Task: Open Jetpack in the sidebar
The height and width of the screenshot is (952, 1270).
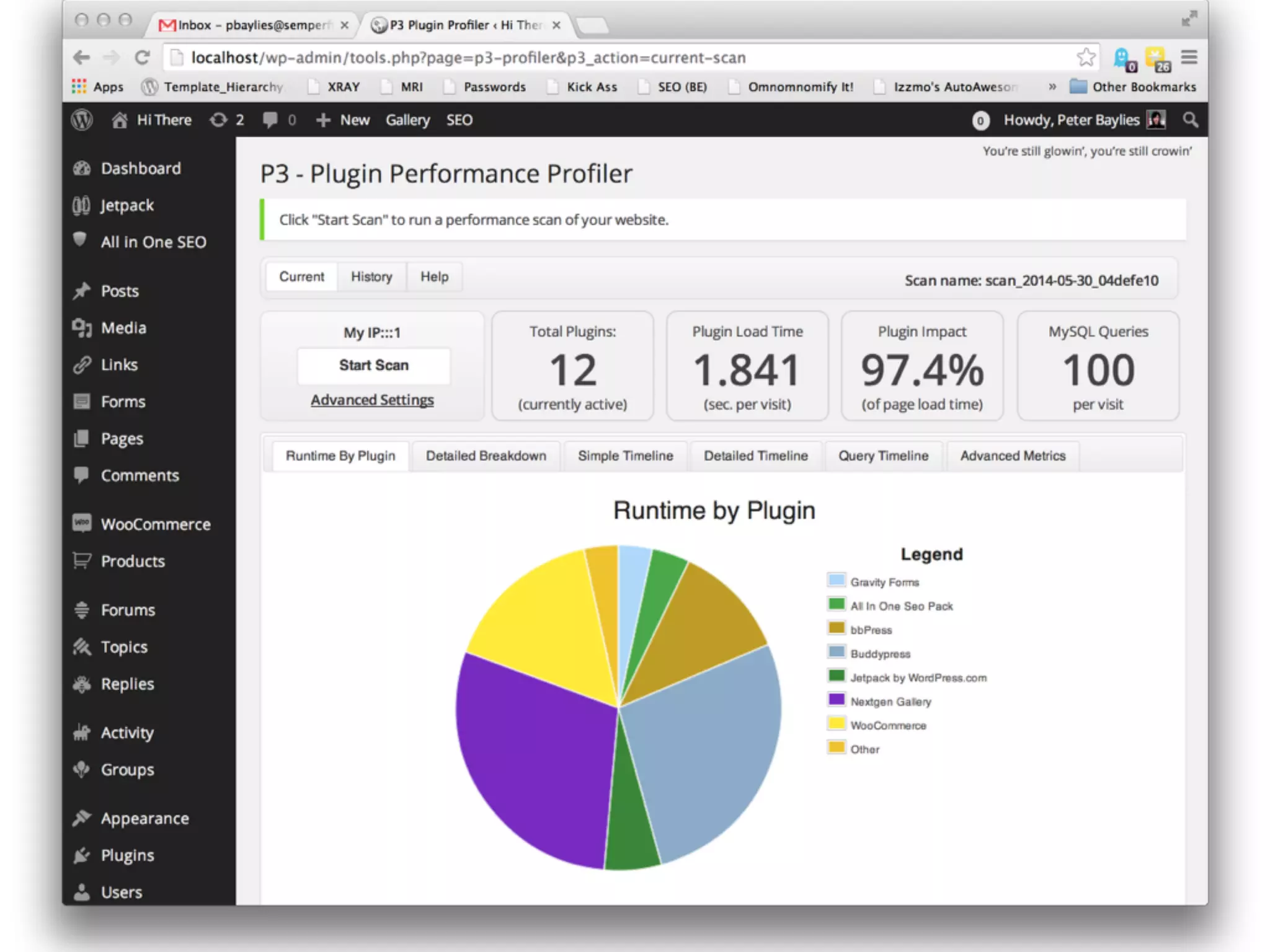Action: (x=127, y=205)
